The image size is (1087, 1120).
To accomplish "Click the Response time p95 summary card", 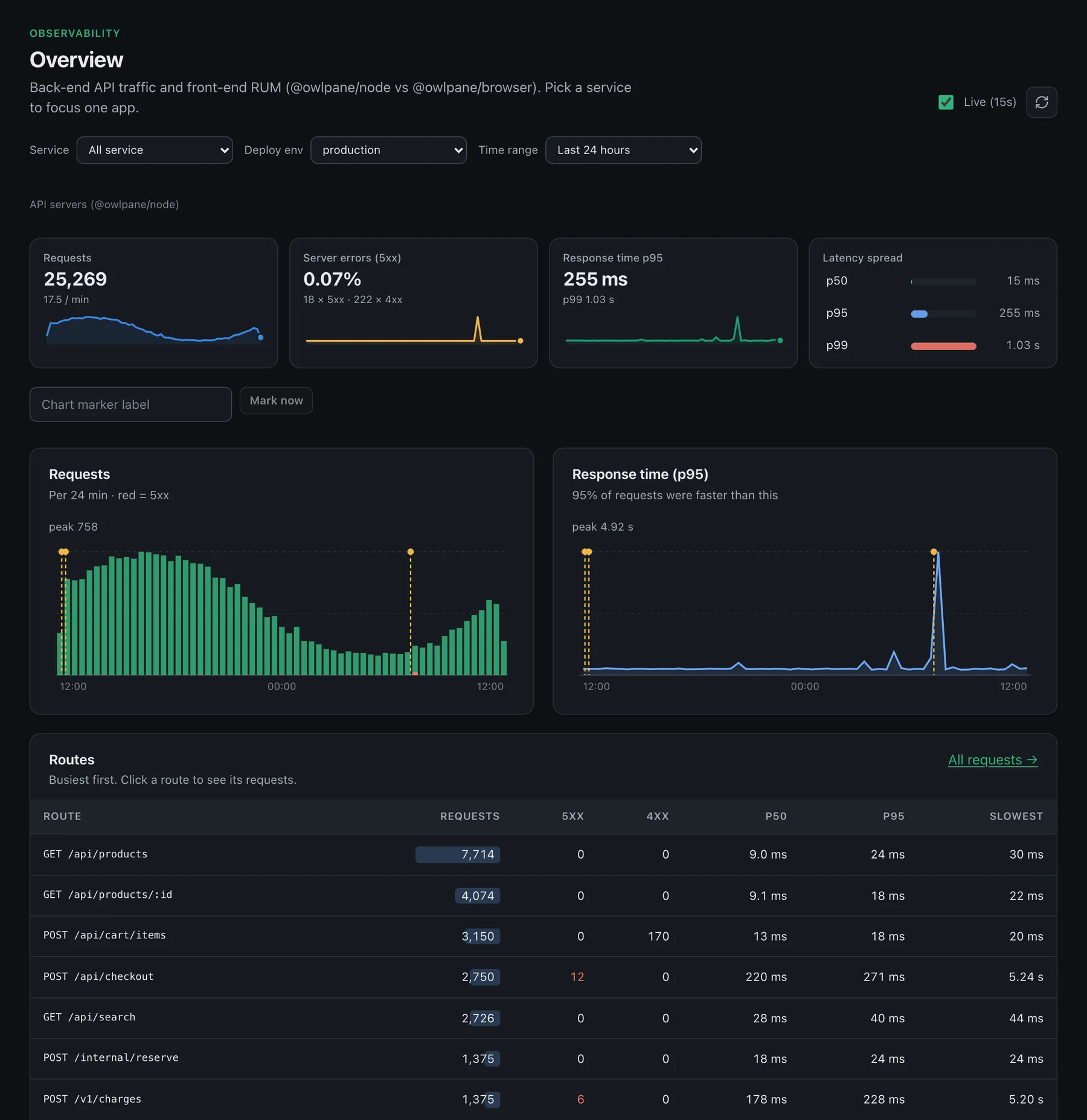I will 673,303.
